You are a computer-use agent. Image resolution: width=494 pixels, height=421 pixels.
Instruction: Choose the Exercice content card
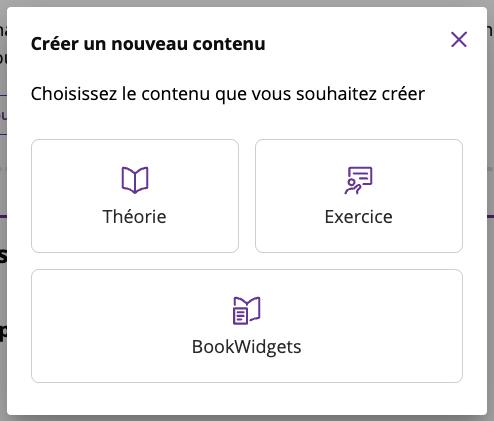click(x=359, y=196)
